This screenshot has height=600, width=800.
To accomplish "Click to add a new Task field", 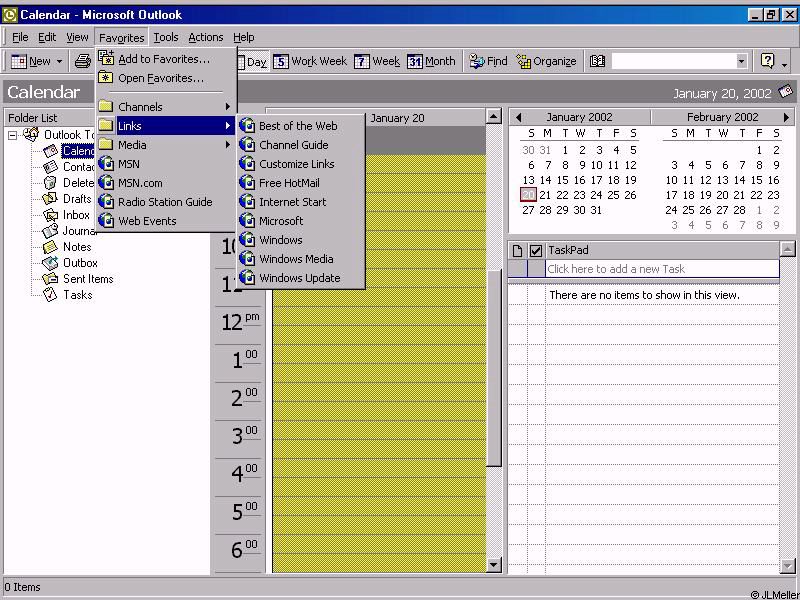I will click(x=661, y=269).
